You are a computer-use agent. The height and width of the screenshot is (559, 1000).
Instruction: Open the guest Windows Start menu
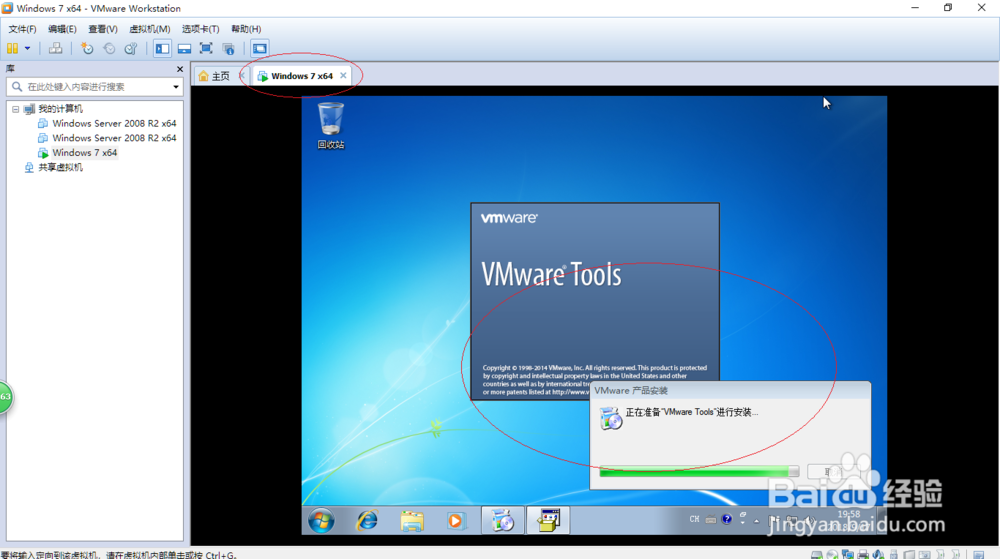tap(321, 521)
